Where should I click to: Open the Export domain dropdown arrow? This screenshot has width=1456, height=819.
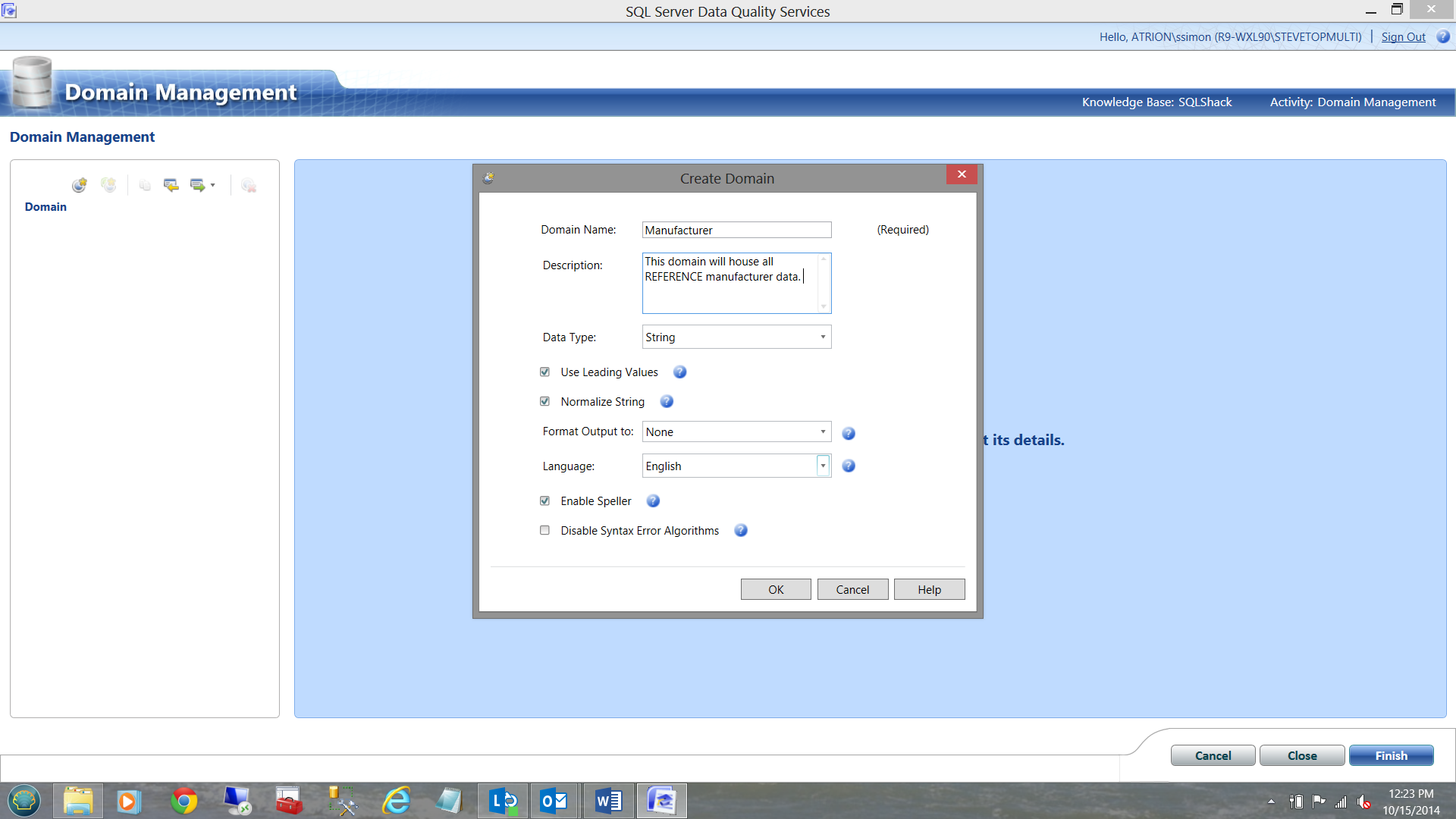point(213,185)
